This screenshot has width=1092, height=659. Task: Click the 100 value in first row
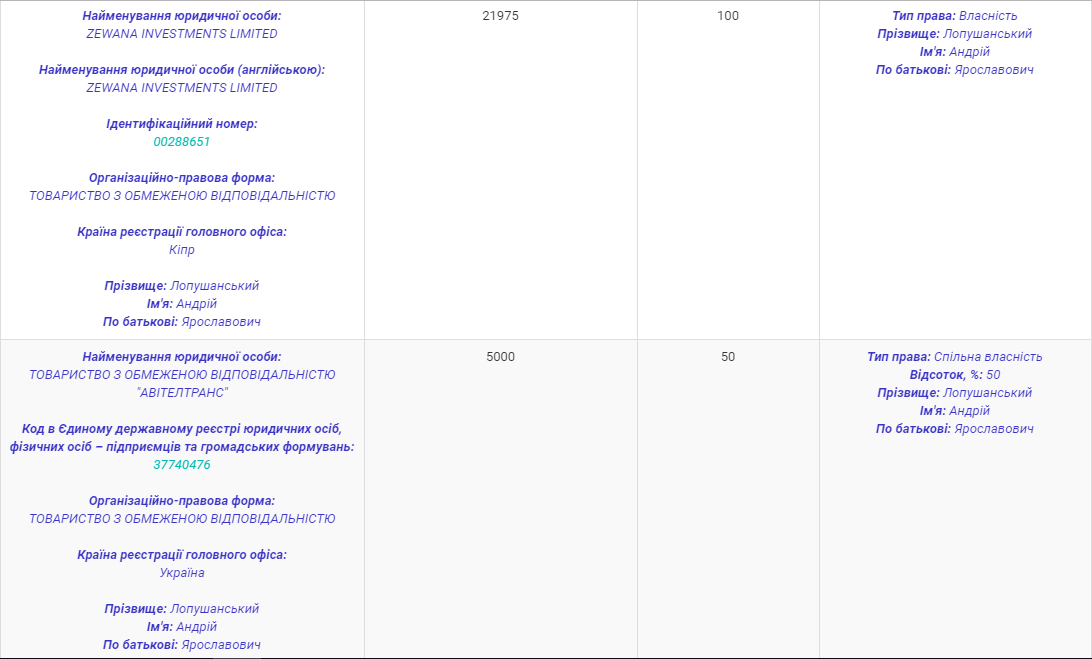728,16
